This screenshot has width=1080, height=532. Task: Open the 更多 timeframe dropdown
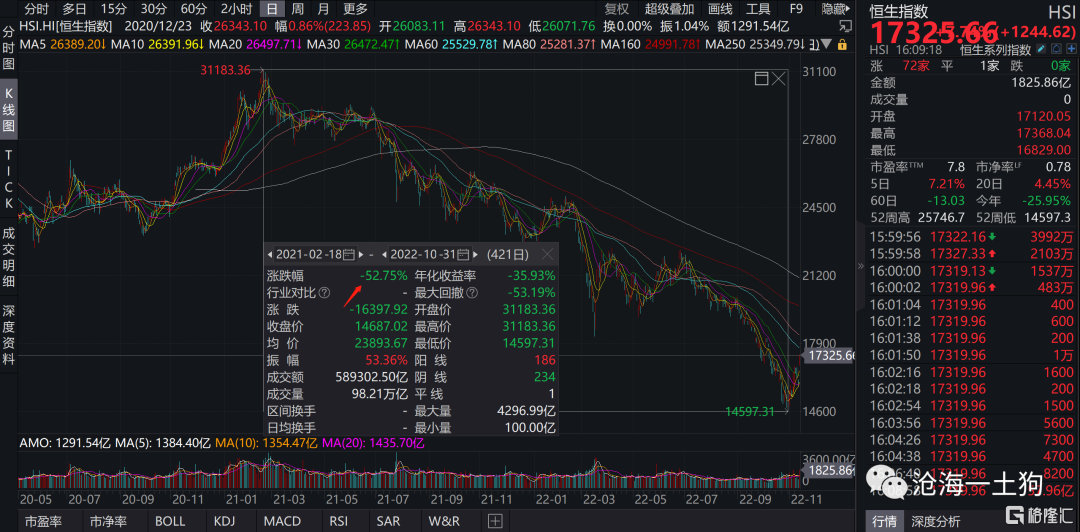[355, 9]
